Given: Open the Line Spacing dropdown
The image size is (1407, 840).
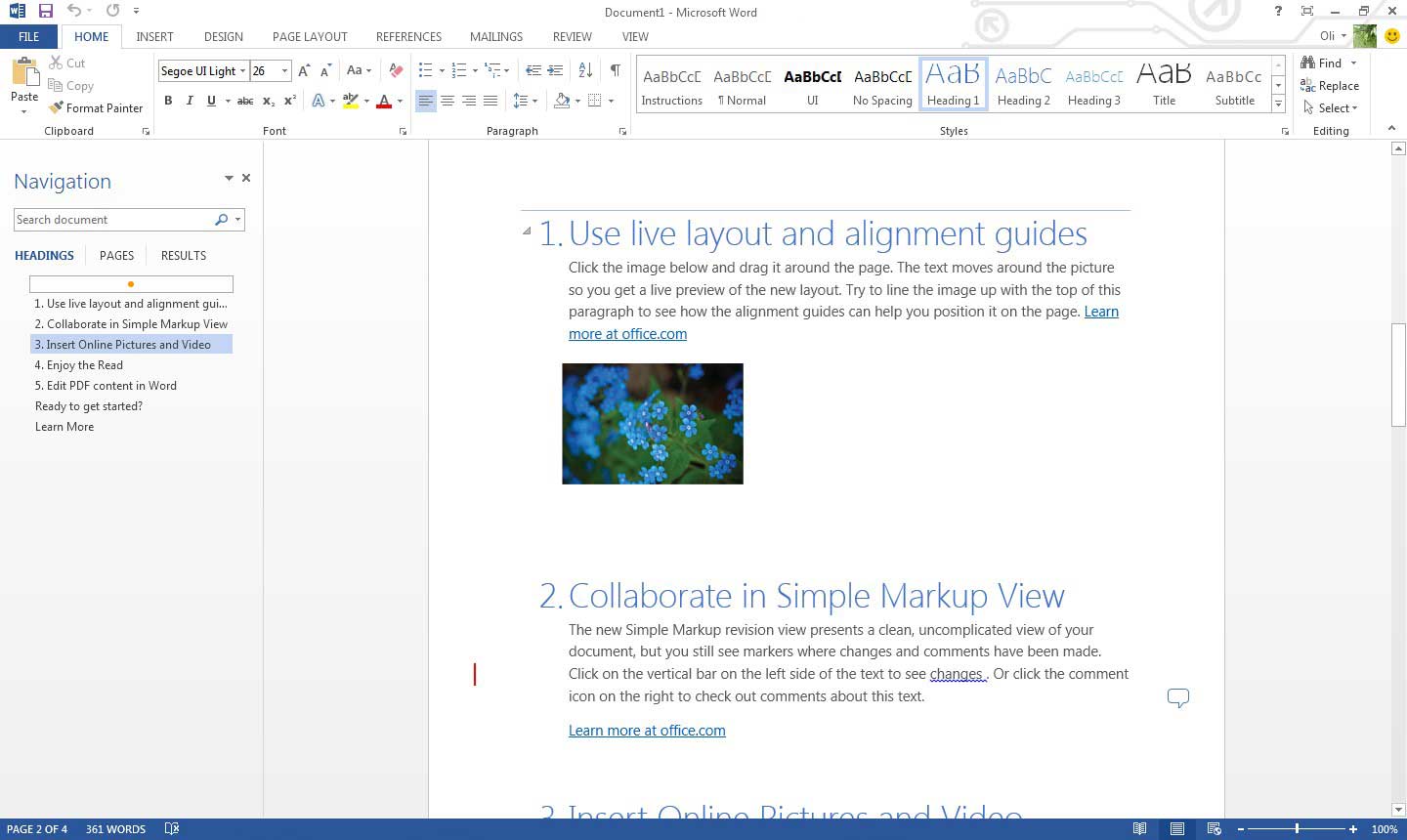Looking at the screenshot, I should click(526, 101).
